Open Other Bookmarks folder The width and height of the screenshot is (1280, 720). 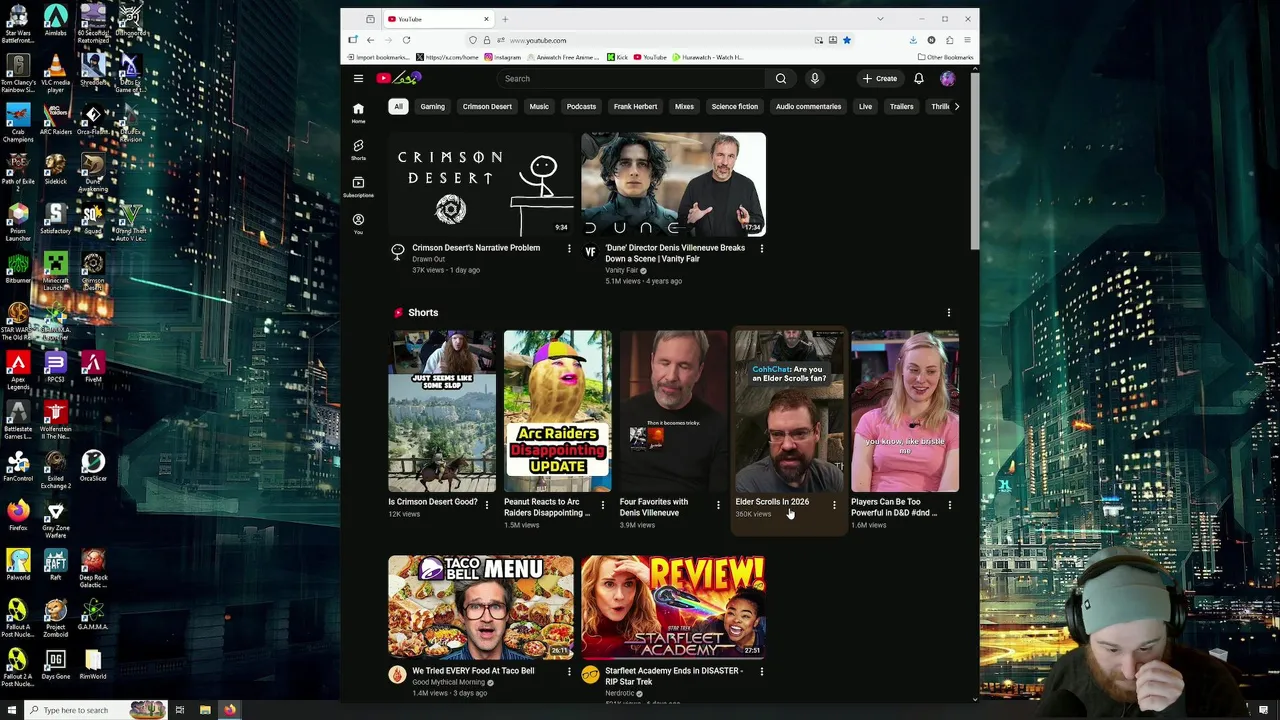pyautogui.click(x=945, y=57)
